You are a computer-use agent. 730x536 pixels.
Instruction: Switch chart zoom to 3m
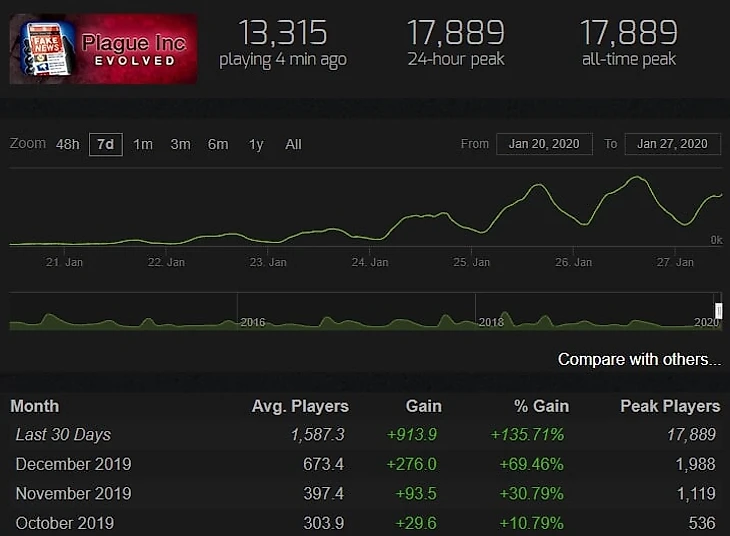click(x=180, y=144)
